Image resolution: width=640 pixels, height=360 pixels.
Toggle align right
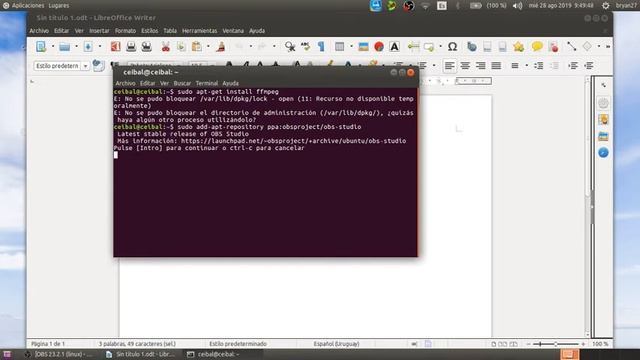[x=480, y=66]
